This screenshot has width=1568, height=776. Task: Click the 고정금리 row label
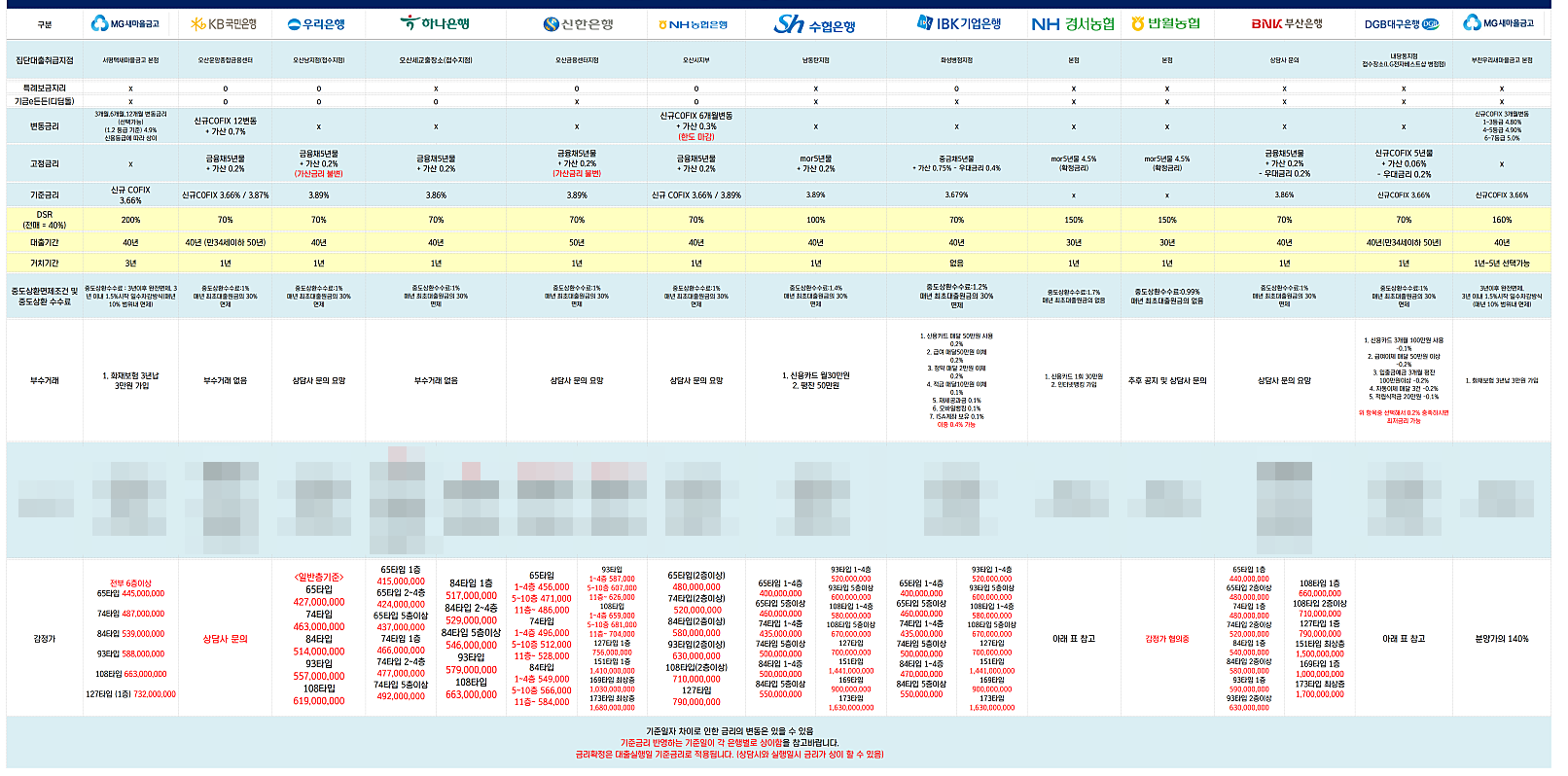(45, 163)
